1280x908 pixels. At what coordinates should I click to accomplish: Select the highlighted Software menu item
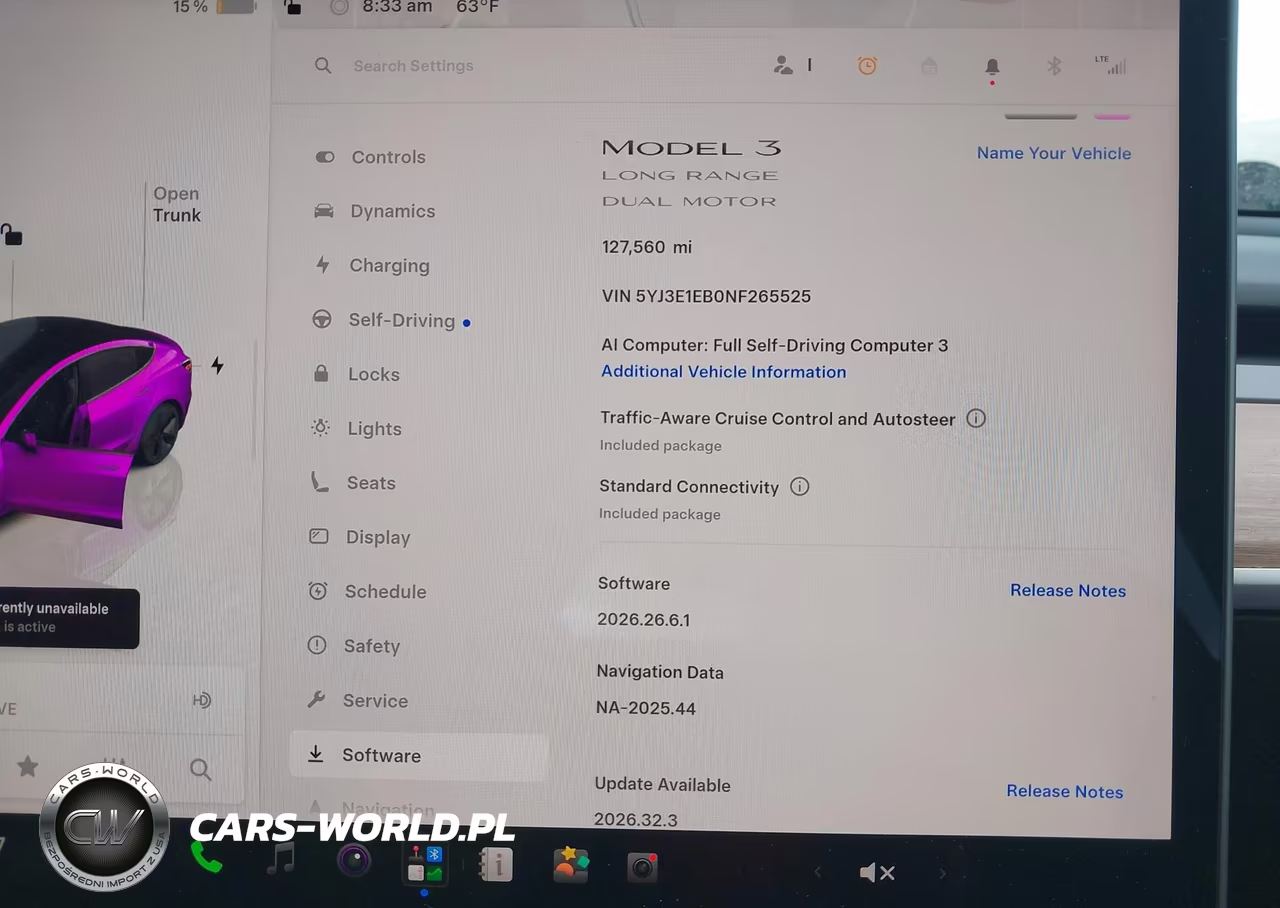click(x=418, y=756)
